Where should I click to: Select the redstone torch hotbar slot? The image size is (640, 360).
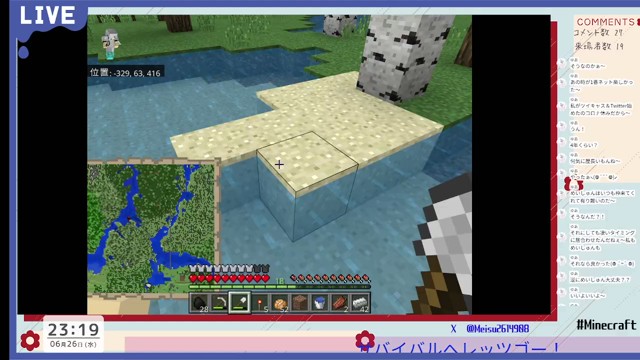pos(260,303)
